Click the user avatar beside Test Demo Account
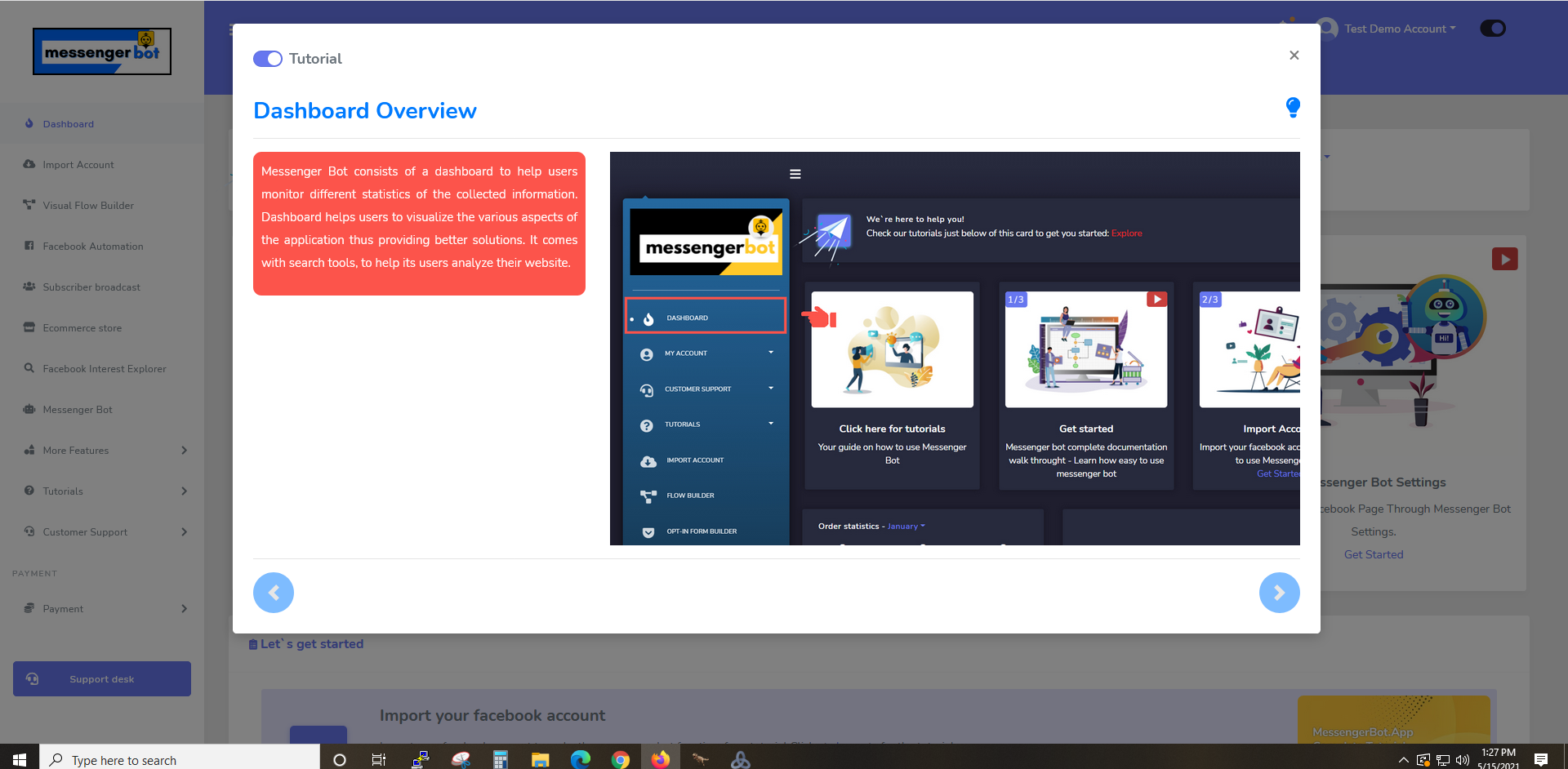 click(1327, 29)
